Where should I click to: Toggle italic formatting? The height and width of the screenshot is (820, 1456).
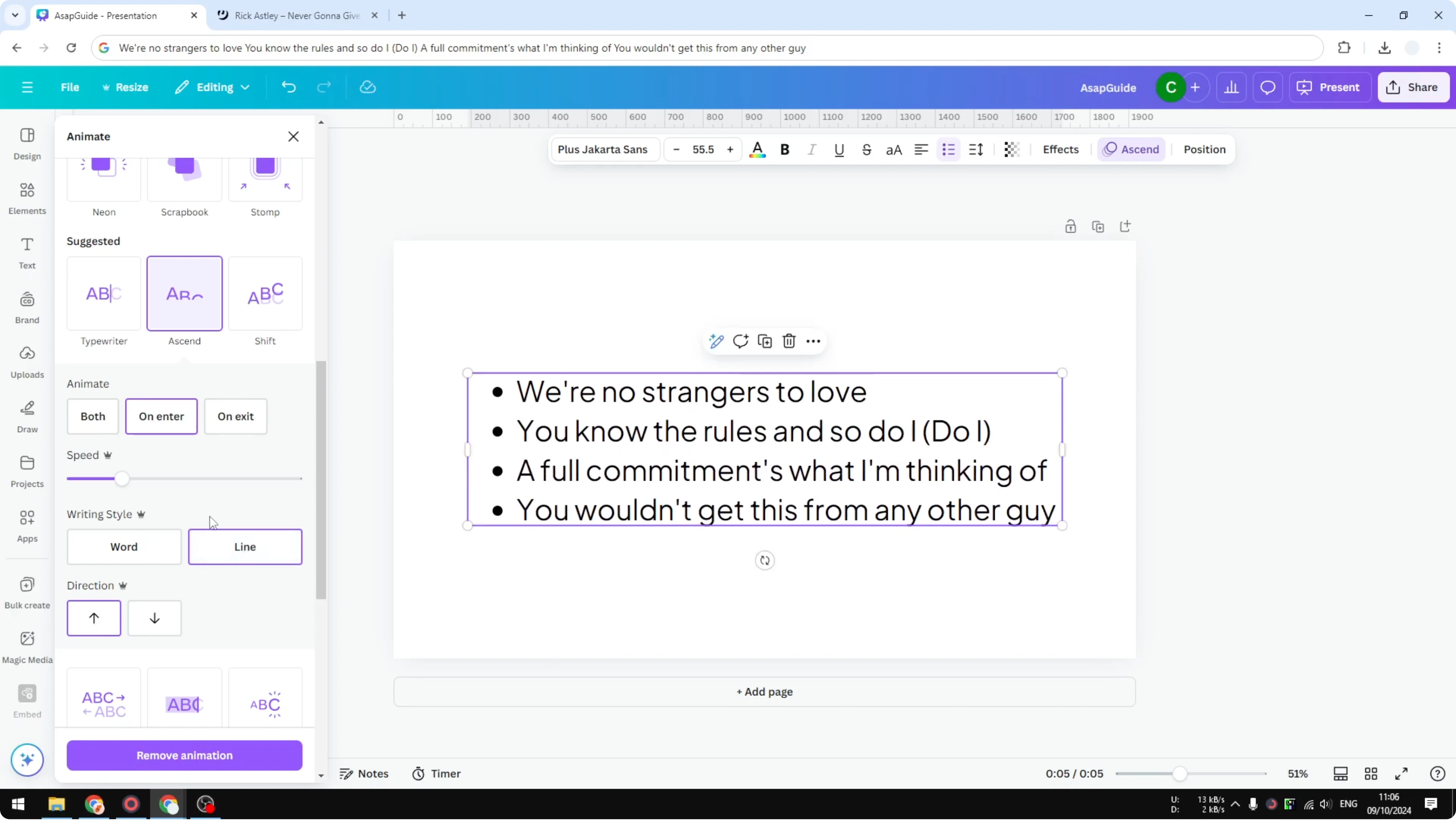click(x=812, y=150)
